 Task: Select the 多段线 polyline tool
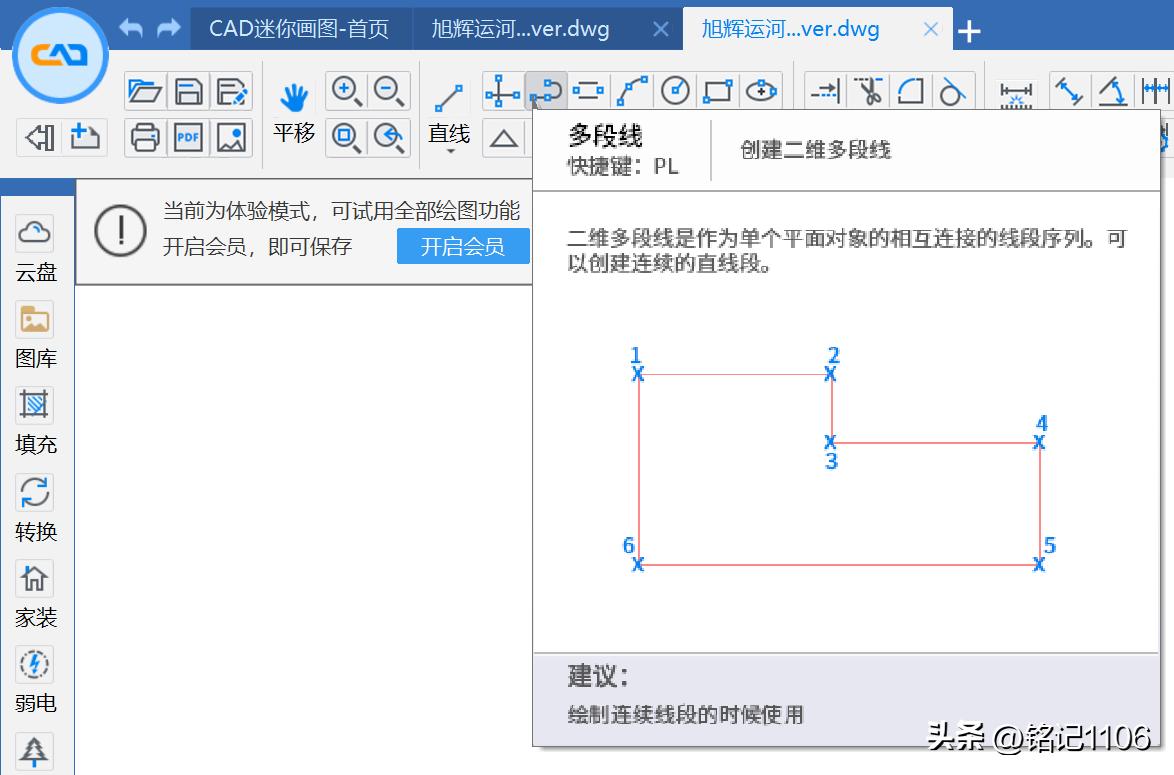point(545,90)
